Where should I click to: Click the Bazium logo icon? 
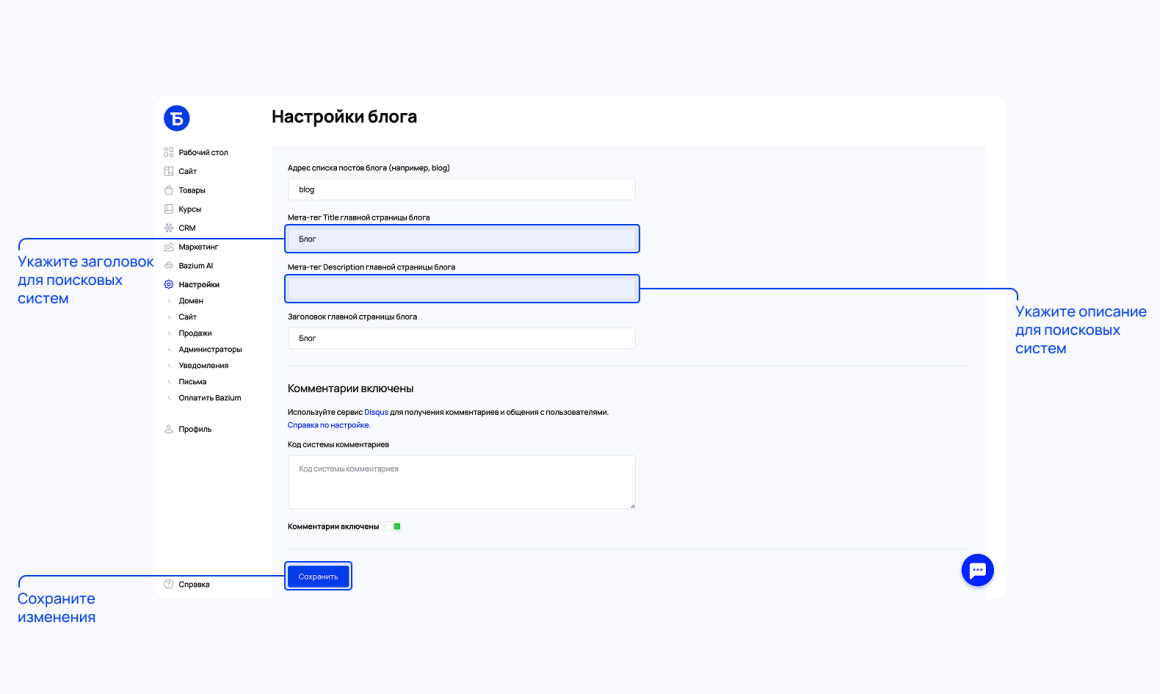point(177,118)
